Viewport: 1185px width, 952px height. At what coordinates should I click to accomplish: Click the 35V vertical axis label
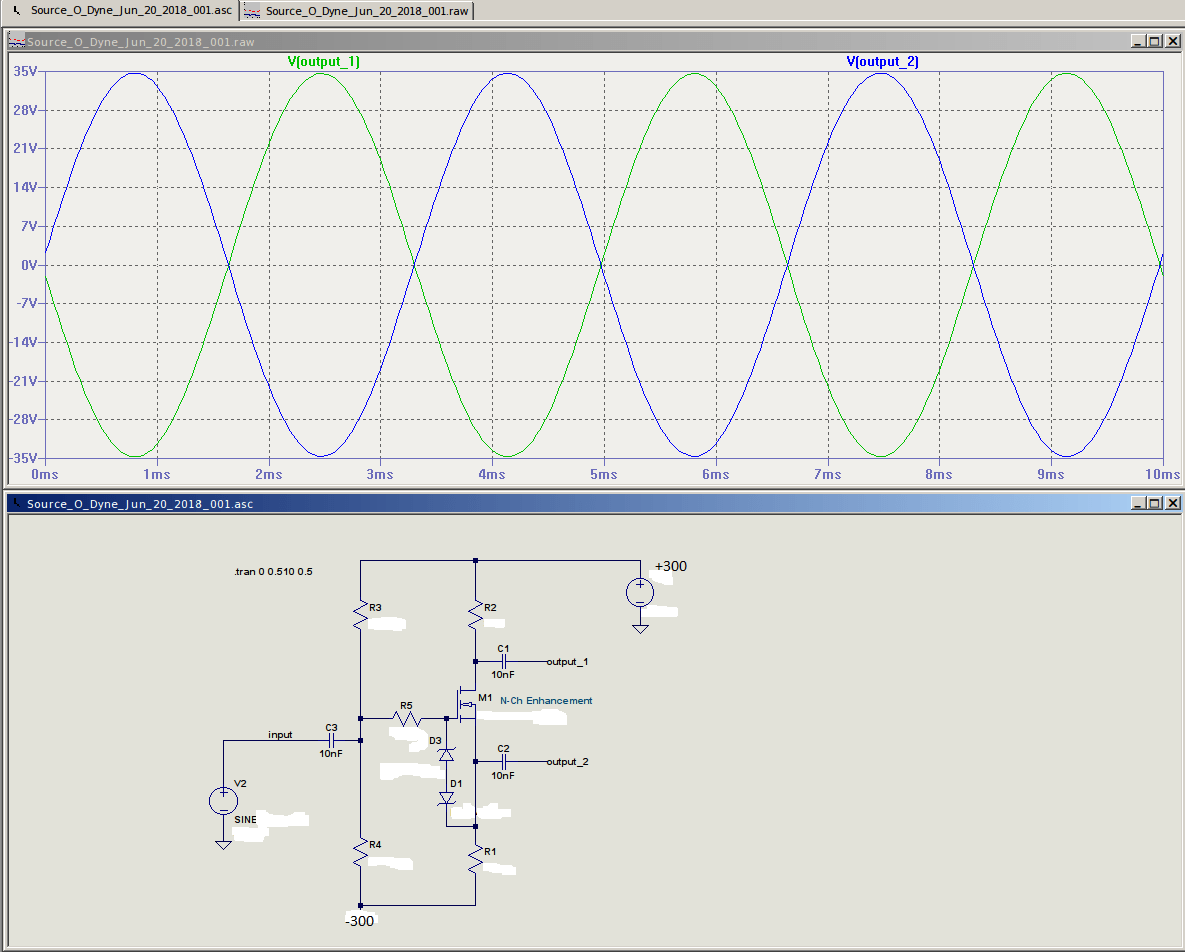tap(25, 71)
